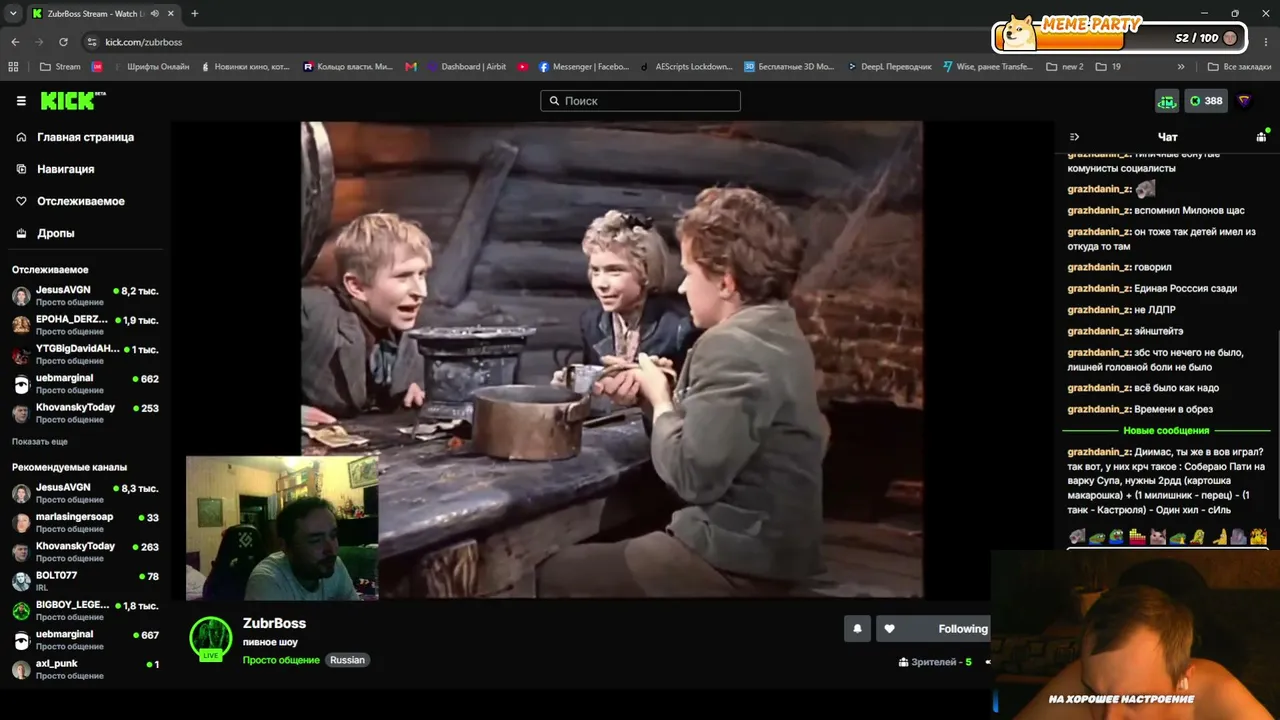The image size is (1280, 720).
Task: Click the browse icon beside Навигация
Action: 21,169
